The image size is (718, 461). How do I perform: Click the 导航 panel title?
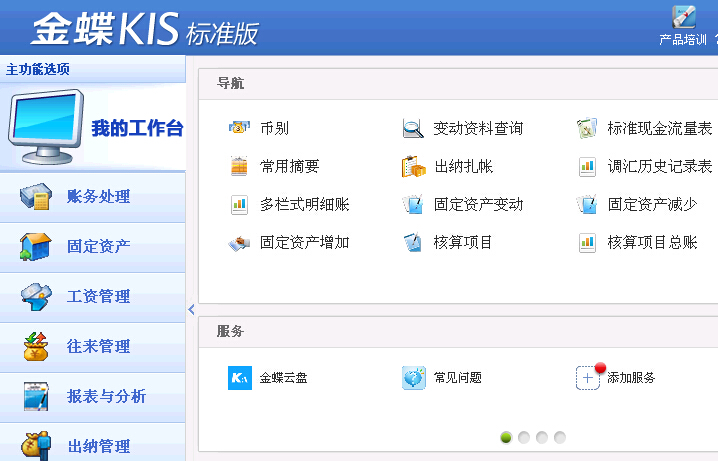230,83
